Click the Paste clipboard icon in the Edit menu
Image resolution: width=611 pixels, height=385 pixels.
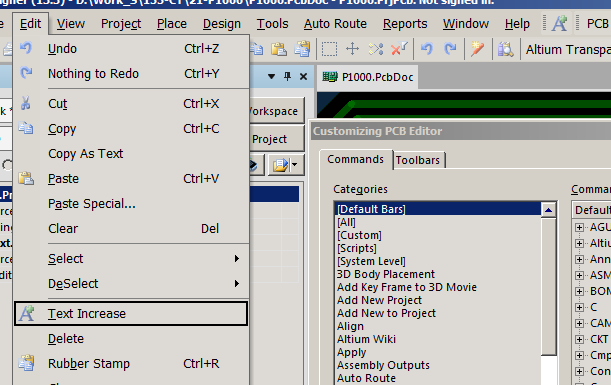pos(26,178)
